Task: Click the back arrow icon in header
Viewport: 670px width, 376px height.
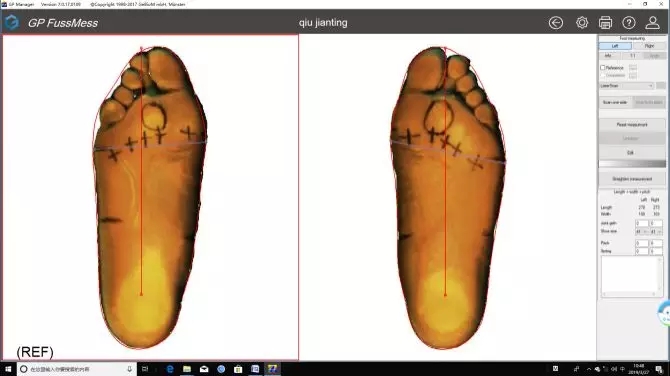Action: click(555, 23)
